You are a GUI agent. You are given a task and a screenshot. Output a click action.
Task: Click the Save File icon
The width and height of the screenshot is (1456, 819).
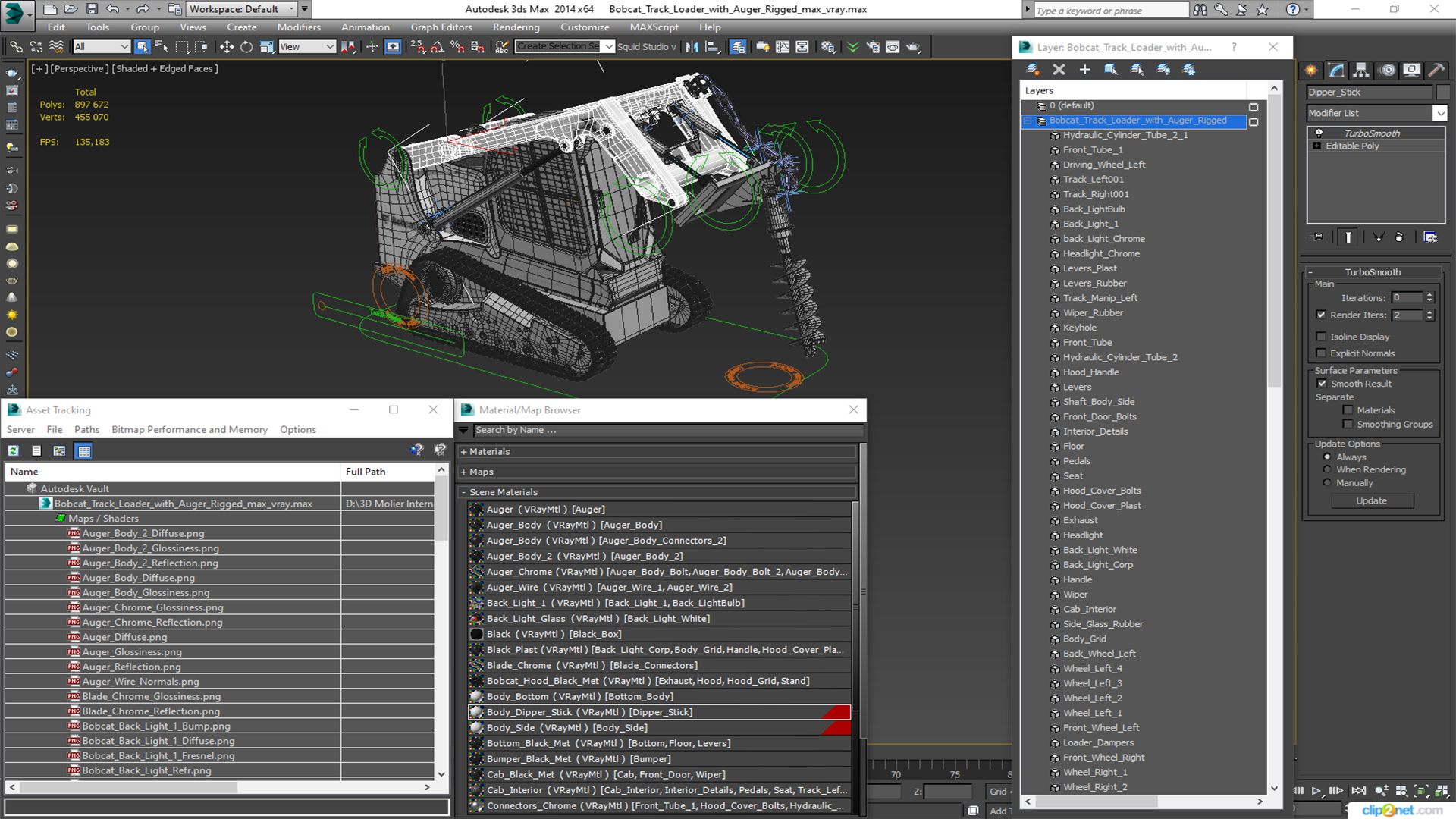tap(92, 9)
